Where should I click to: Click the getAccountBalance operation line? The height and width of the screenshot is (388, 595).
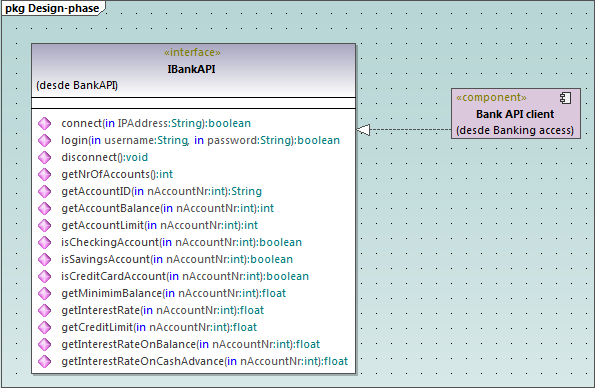(167, 208)
